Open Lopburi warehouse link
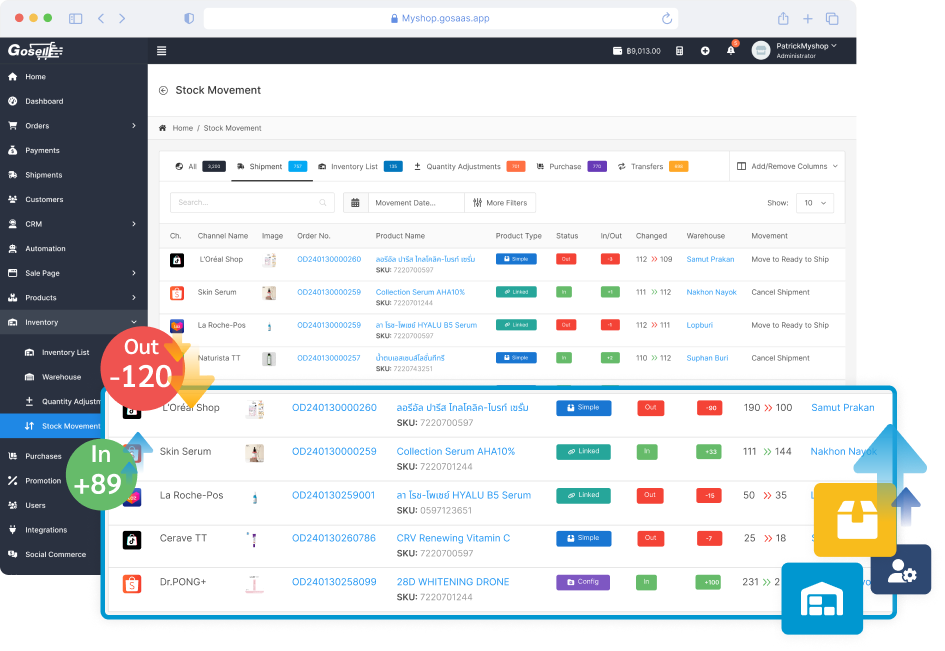The image size is (945, 651). pyautogui.click(x=699, y=325)
